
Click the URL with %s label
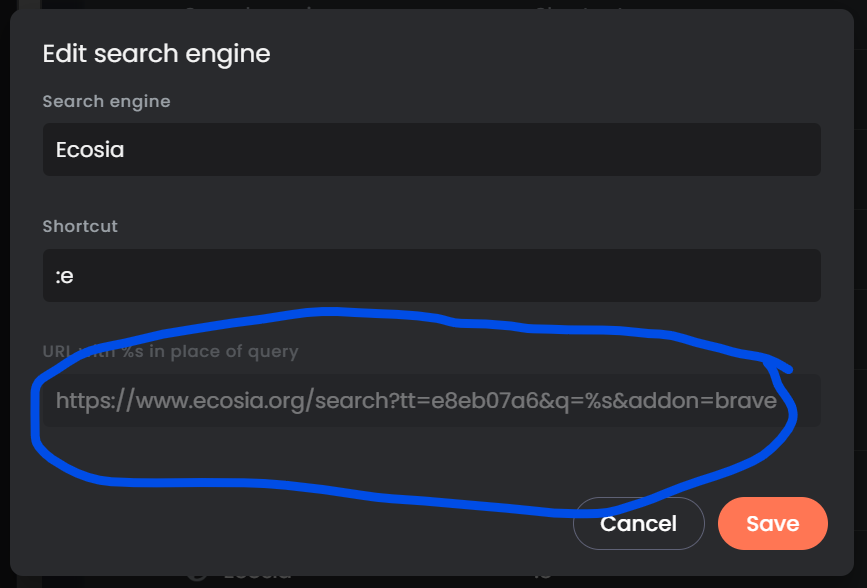point(170,351)
